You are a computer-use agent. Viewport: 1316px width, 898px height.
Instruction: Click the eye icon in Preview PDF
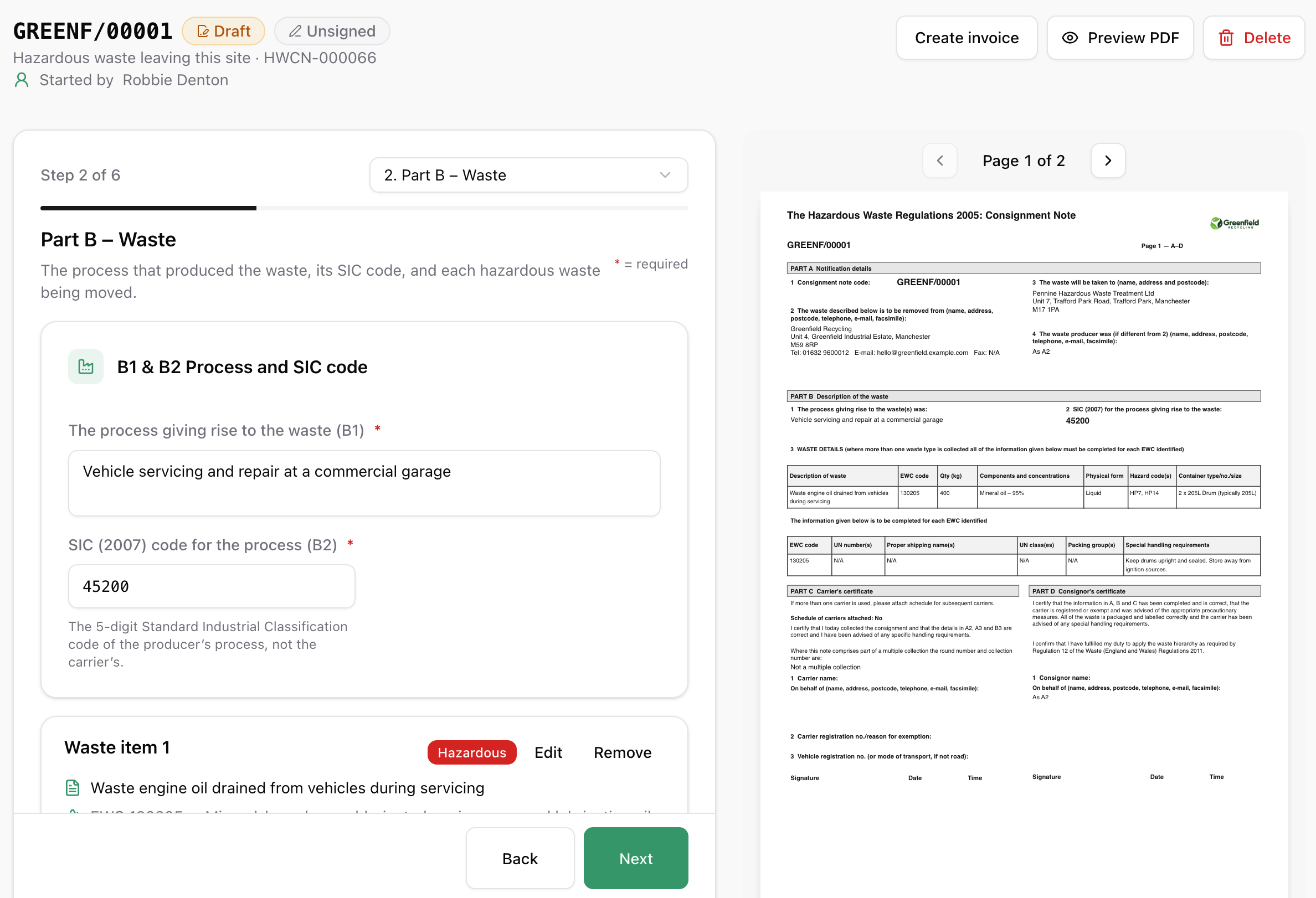(1070, 38)
